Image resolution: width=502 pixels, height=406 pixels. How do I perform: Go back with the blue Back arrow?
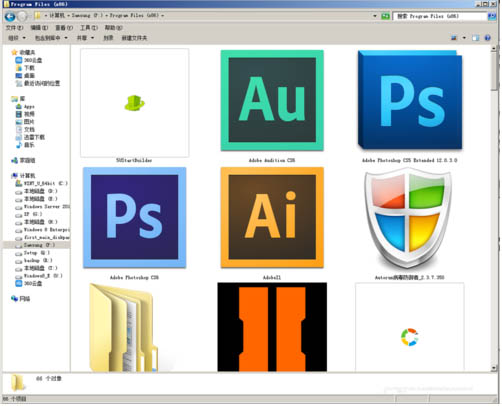pyautogui.click(x=10, y=16)
